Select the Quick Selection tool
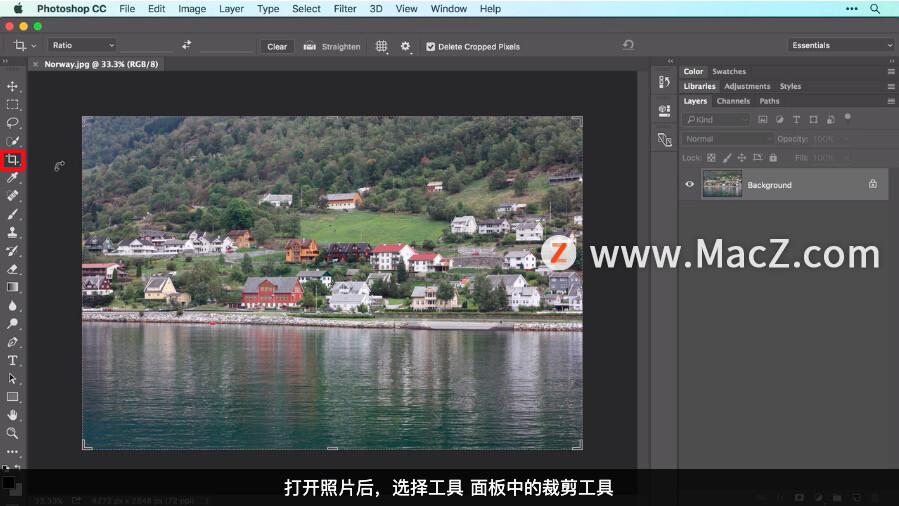 pos(12,141)
